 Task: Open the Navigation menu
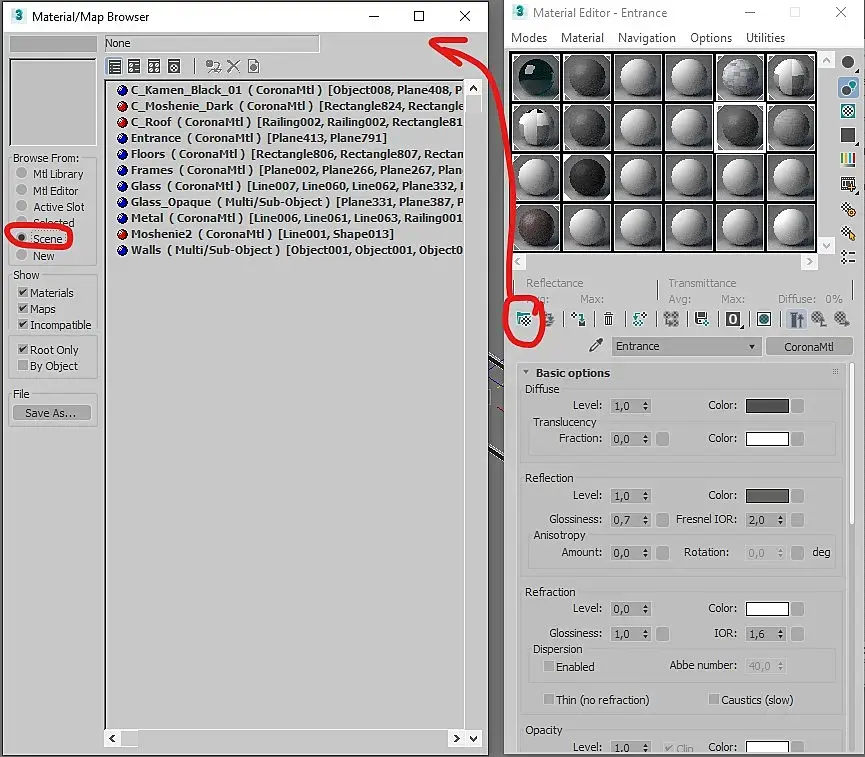647,38
